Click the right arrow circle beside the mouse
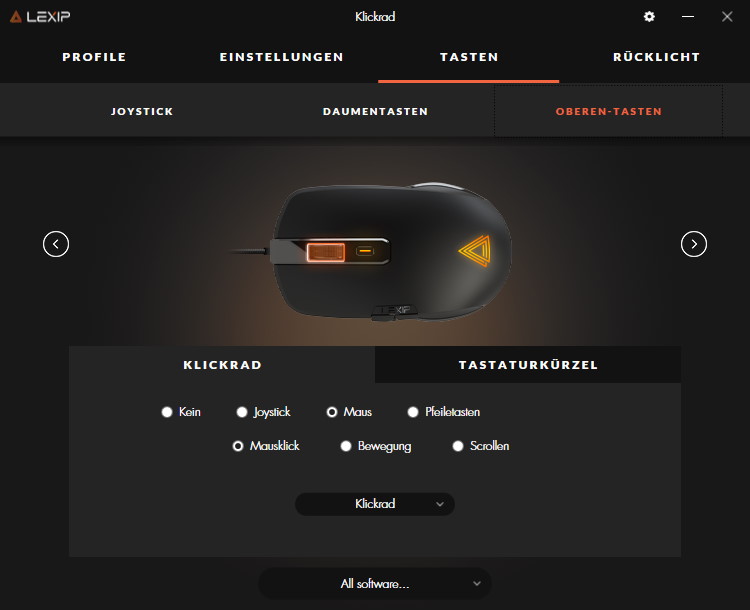 click(x=694, y=244)
